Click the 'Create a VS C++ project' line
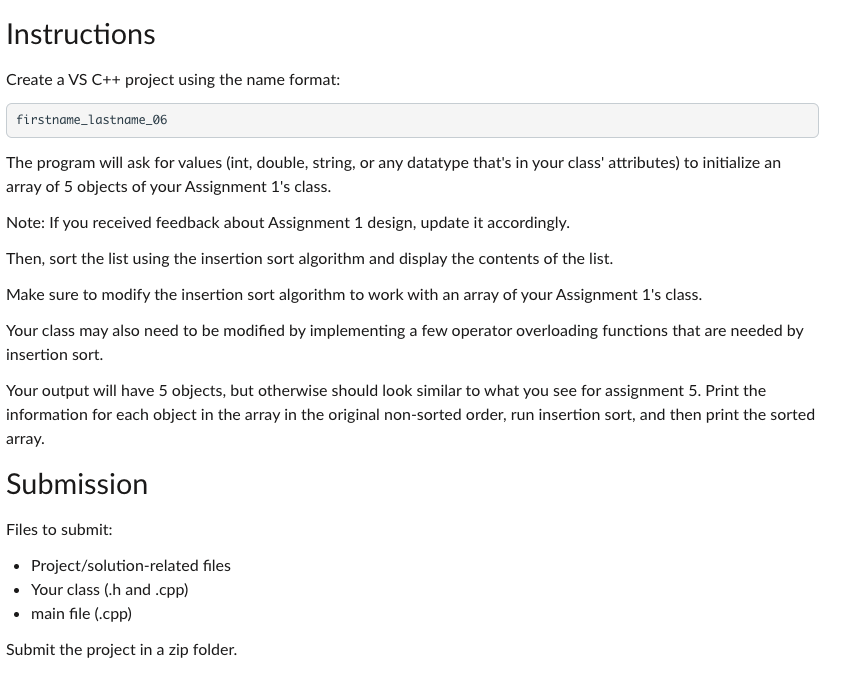The width and height of the screenshot is (850, 677). [173, 80]
